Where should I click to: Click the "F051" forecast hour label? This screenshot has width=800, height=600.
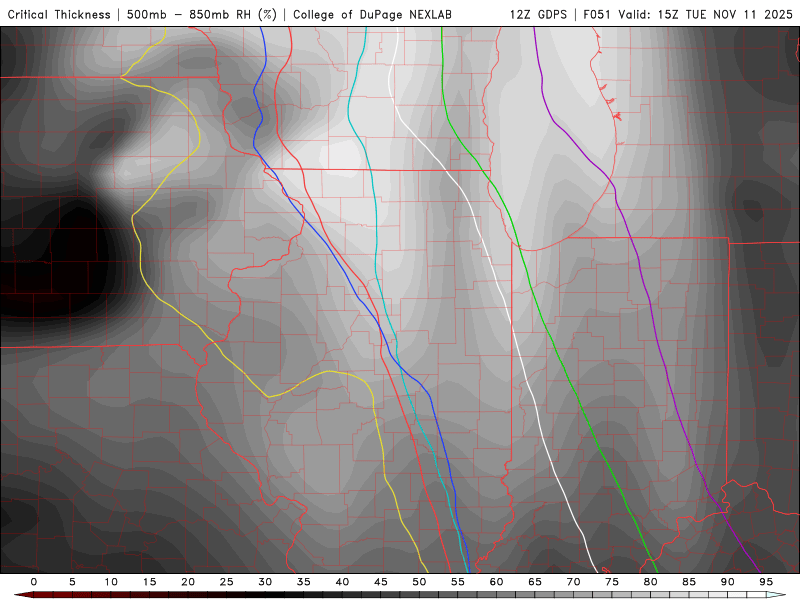pyautogui.click(x=597, y=14)
